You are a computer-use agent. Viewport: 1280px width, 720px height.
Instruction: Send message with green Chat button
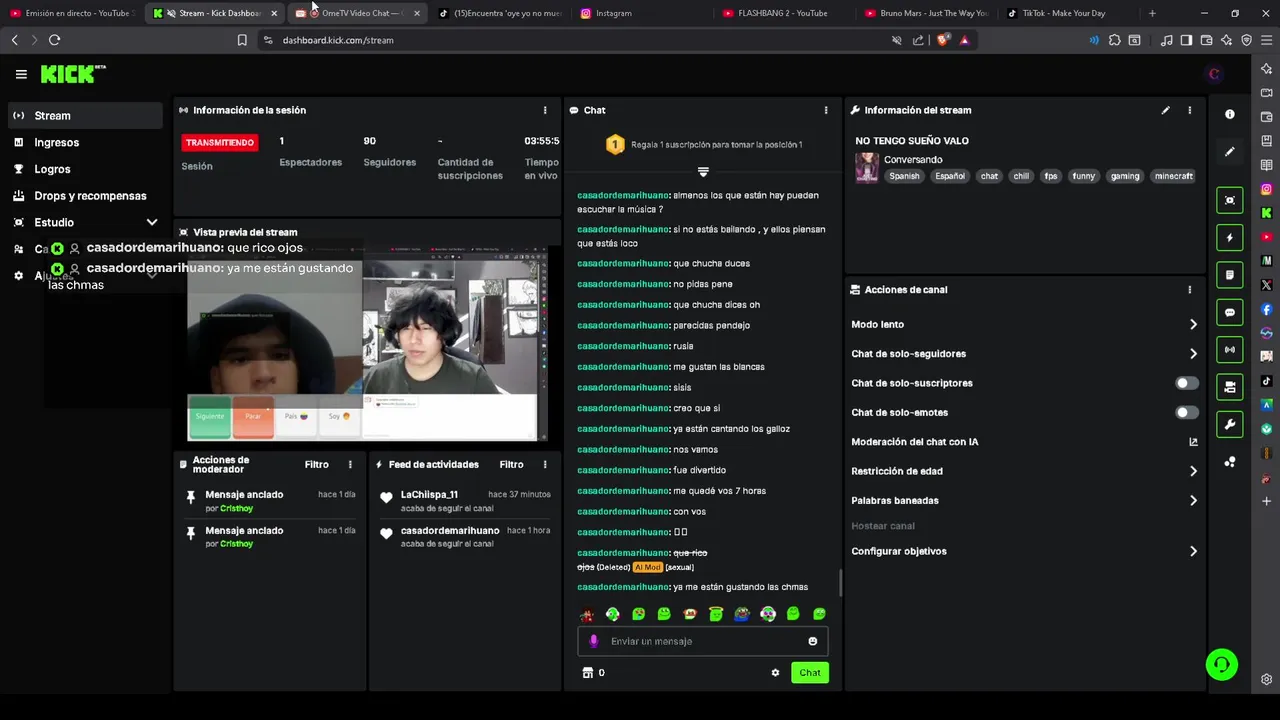tap(810, 673)
